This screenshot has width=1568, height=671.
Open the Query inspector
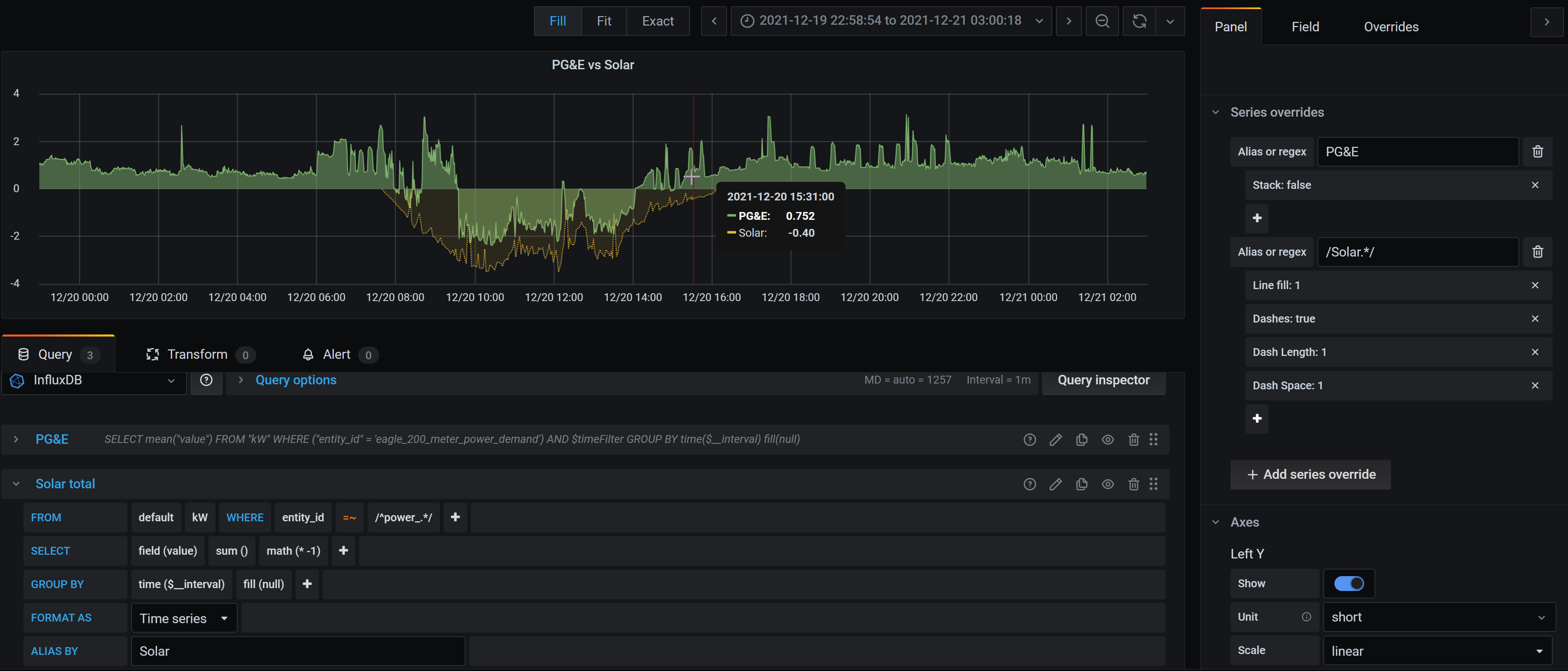pos(1103,380)
